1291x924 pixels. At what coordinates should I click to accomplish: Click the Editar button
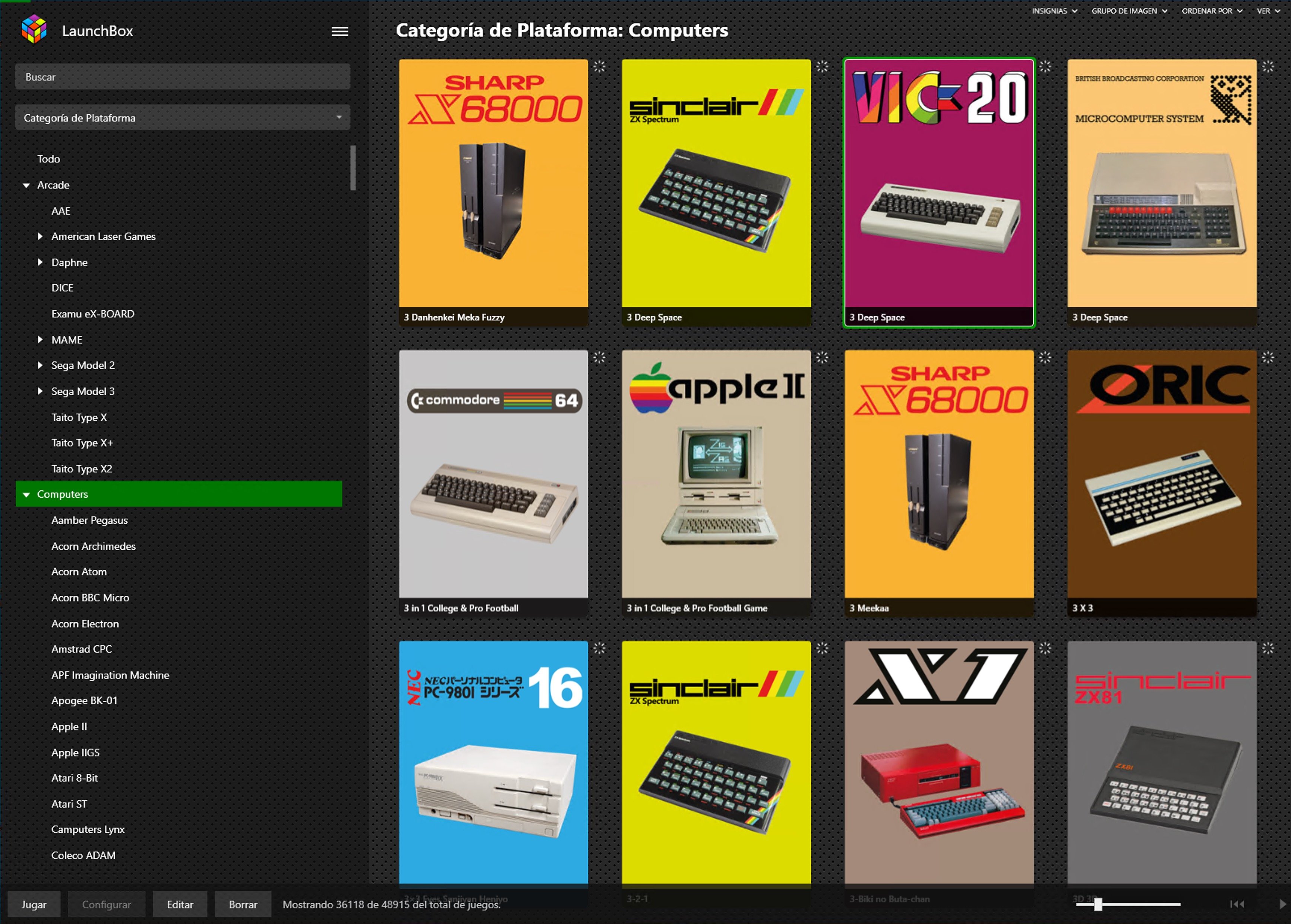pos(180,905)
